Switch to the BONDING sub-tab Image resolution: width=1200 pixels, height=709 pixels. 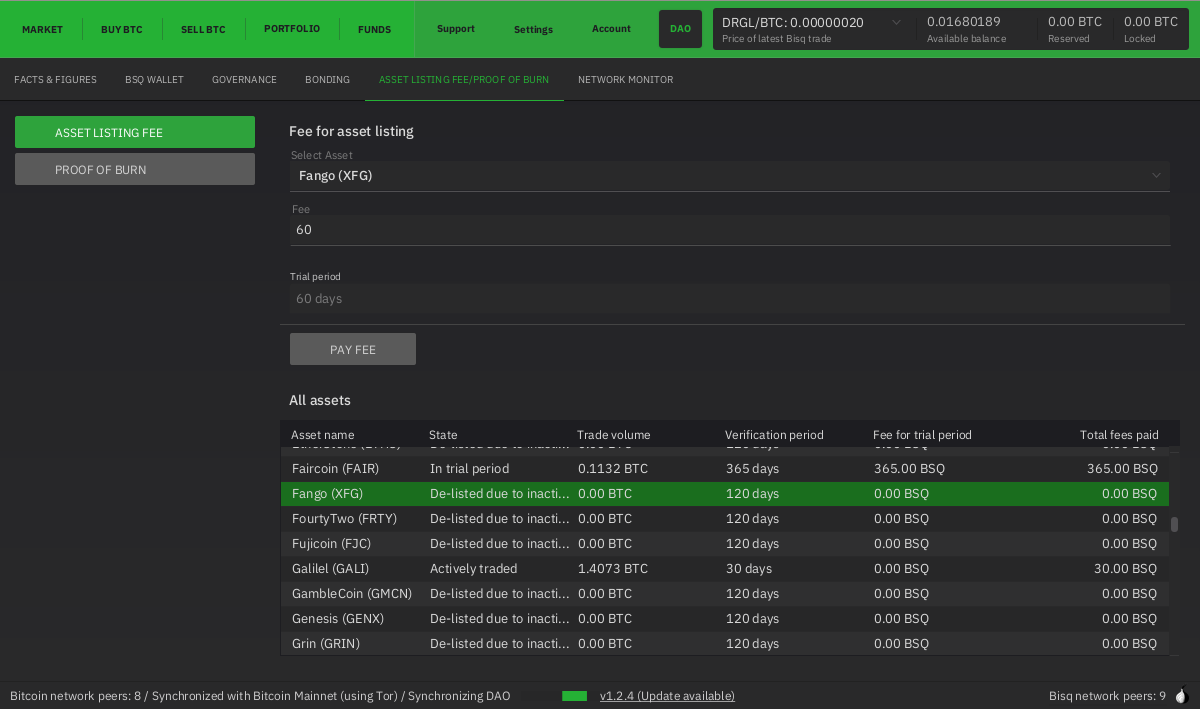[327, 80]
